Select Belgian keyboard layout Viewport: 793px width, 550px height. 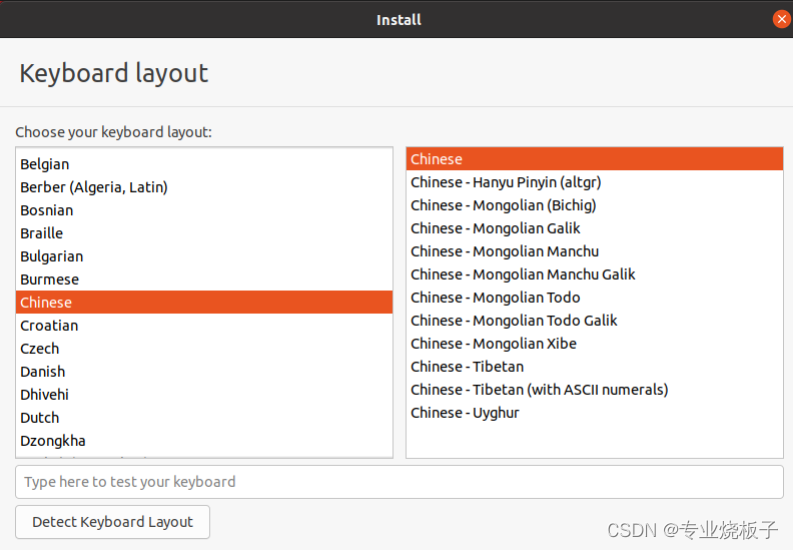click(204, 164)
